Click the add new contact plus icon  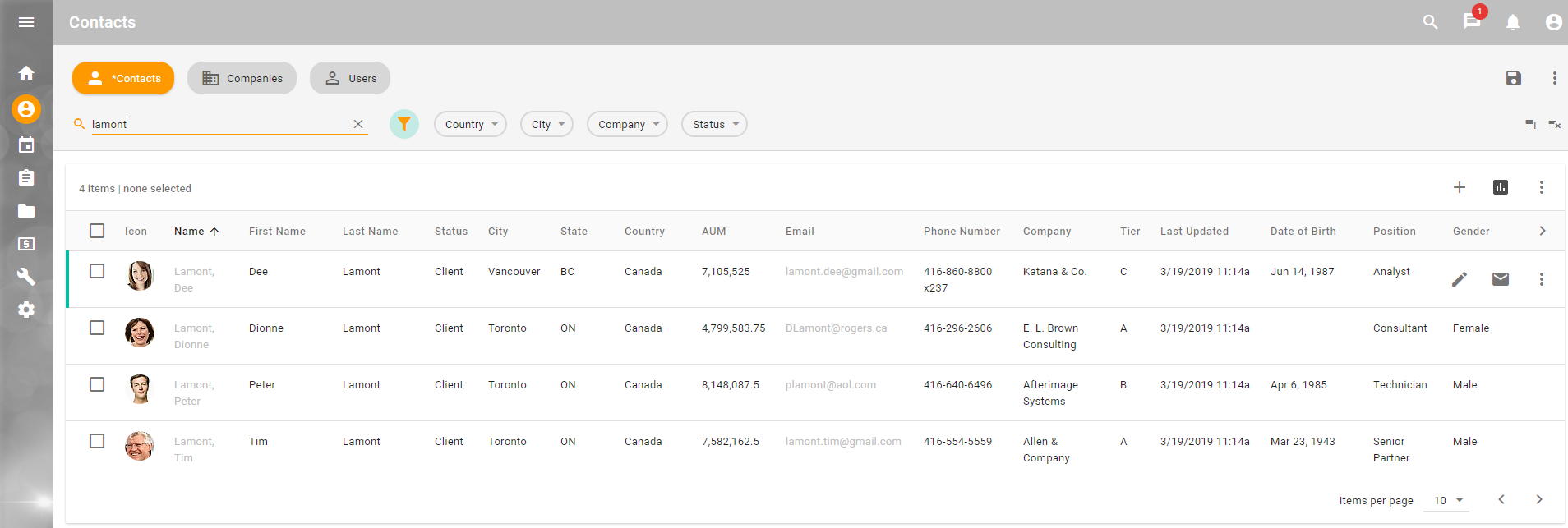coord(1459,187)
